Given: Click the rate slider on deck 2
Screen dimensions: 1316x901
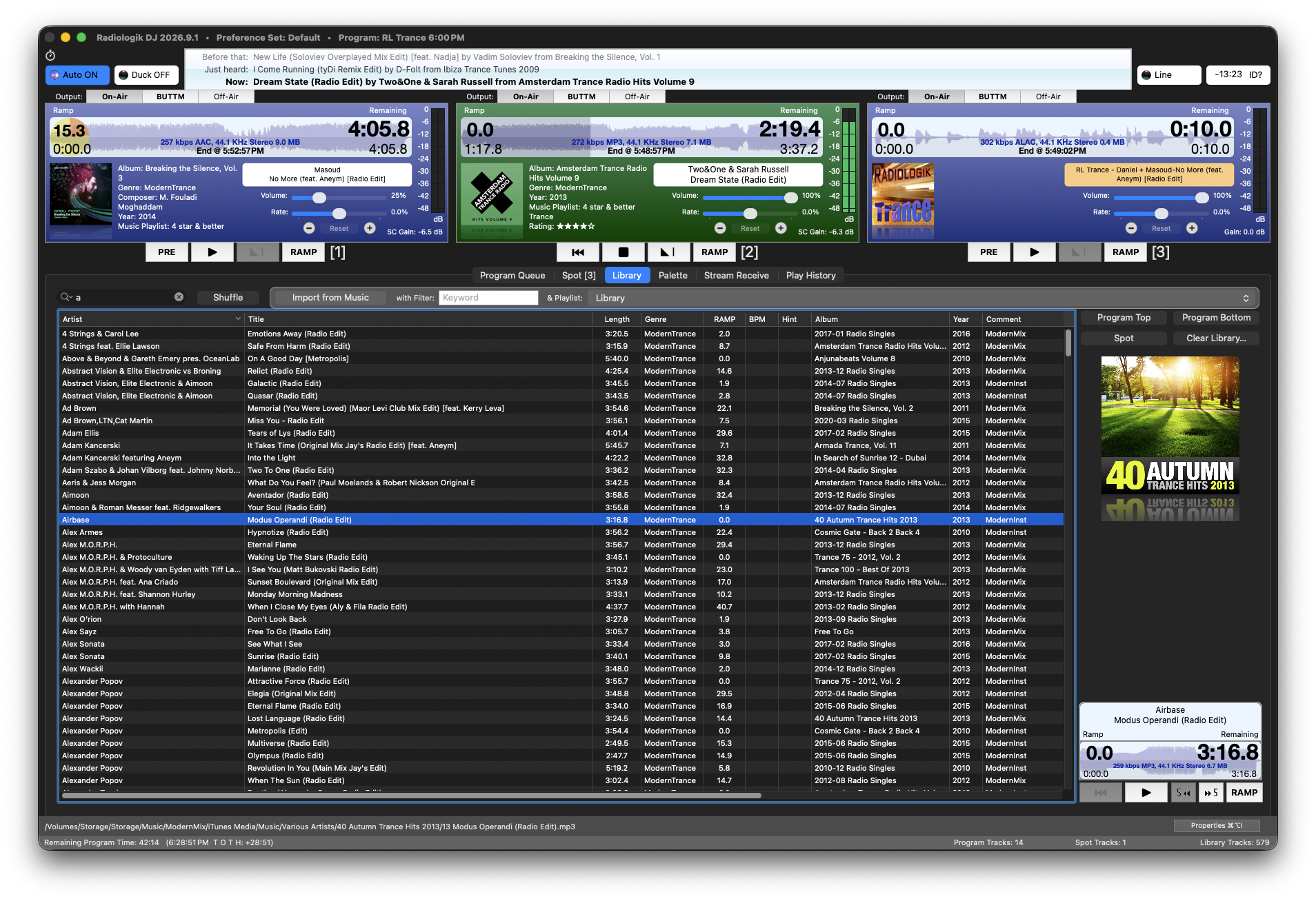Looking at the screenshot, I should [750, 214].
